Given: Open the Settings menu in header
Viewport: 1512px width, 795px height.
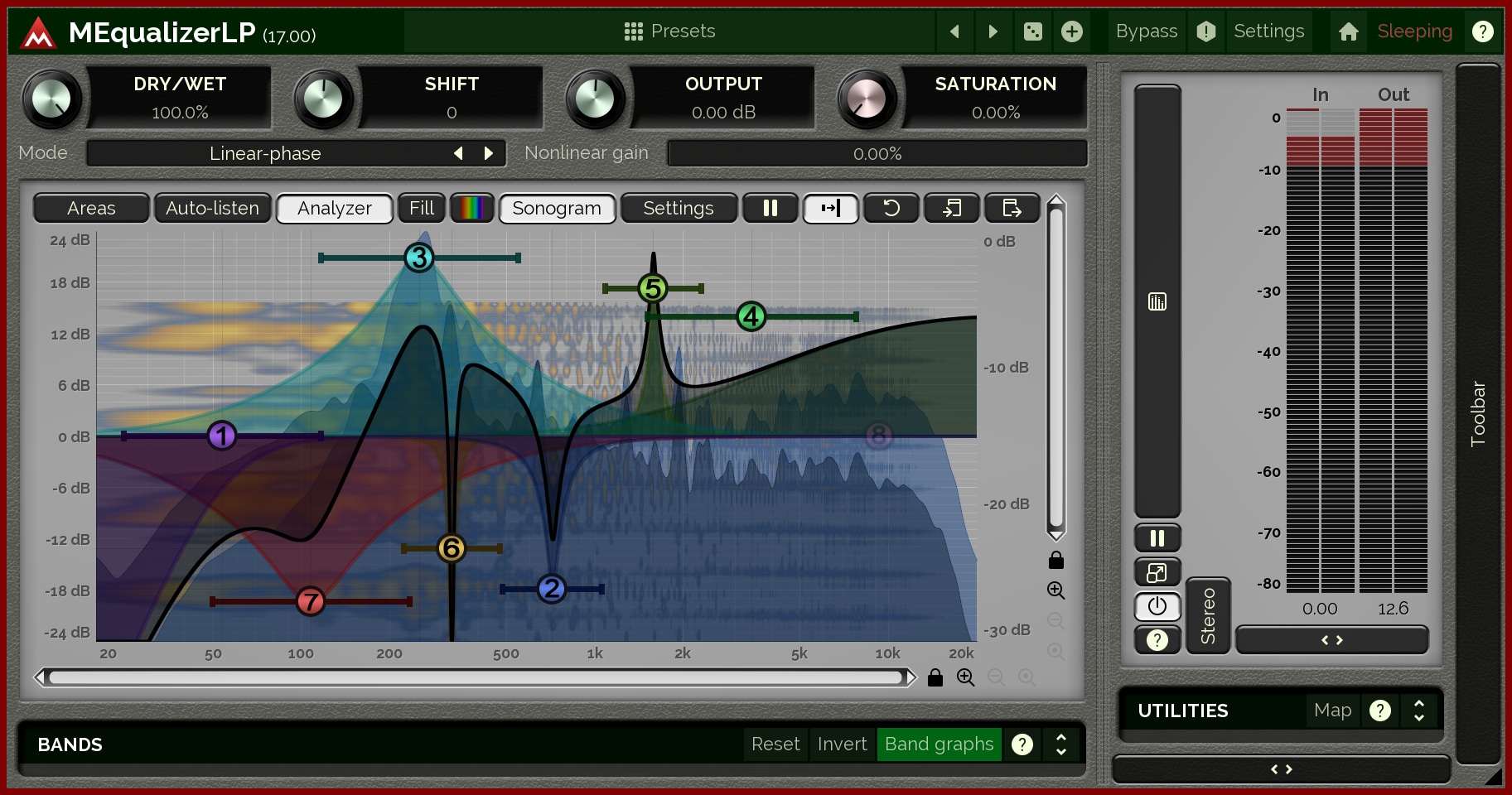Looking at the screenshot, I should pyautogui.click(x=1268, y=31).
